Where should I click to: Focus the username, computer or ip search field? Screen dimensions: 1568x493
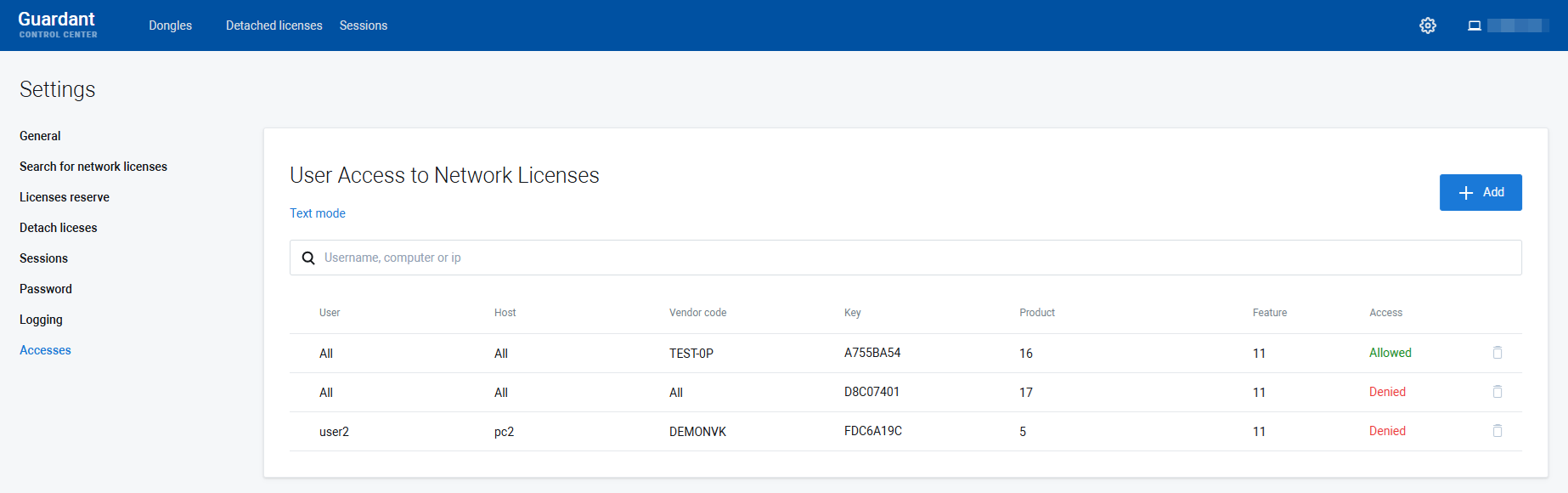(917, 258)
